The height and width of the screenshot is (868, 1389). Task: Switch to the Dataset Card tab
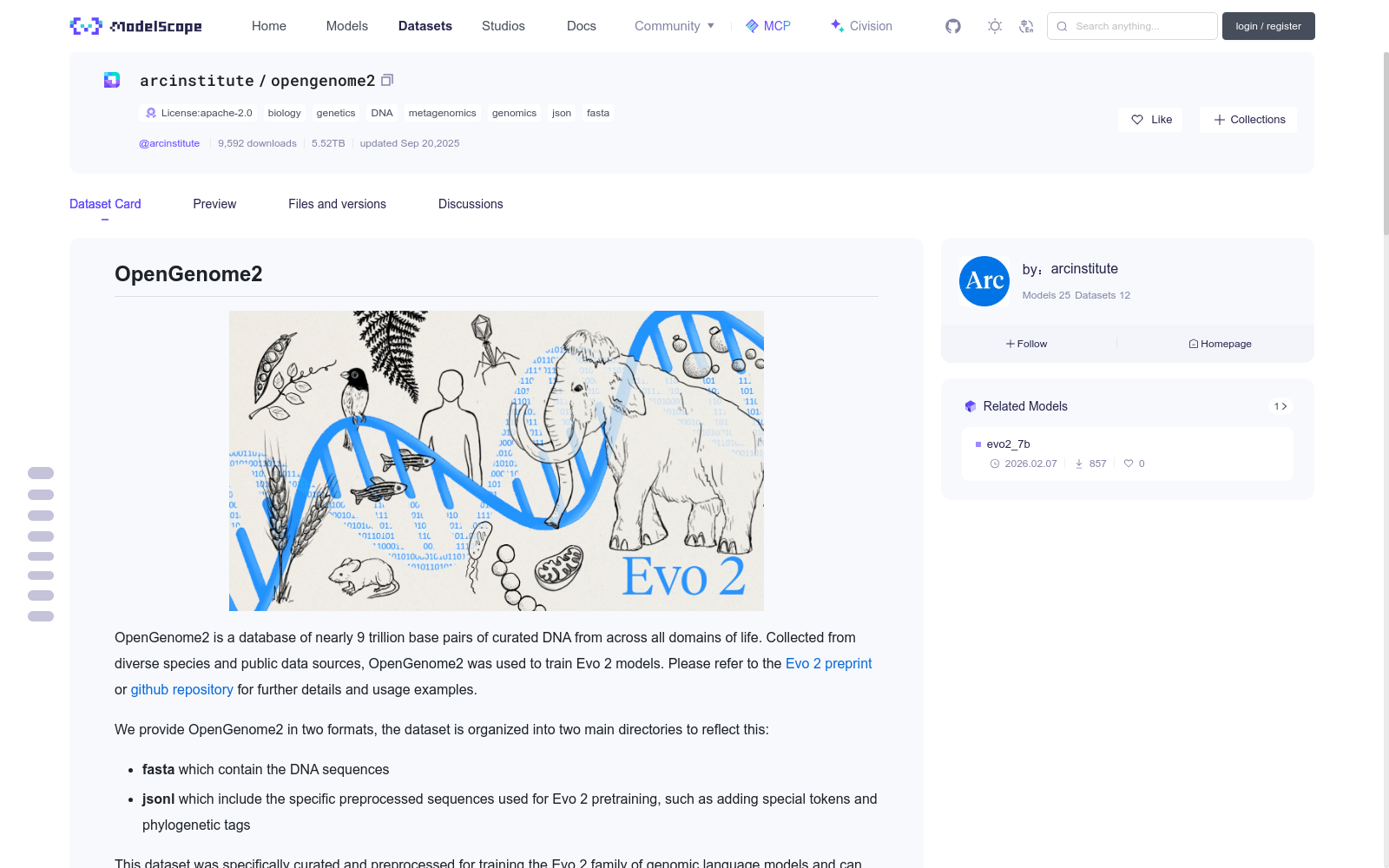point(105,204)
